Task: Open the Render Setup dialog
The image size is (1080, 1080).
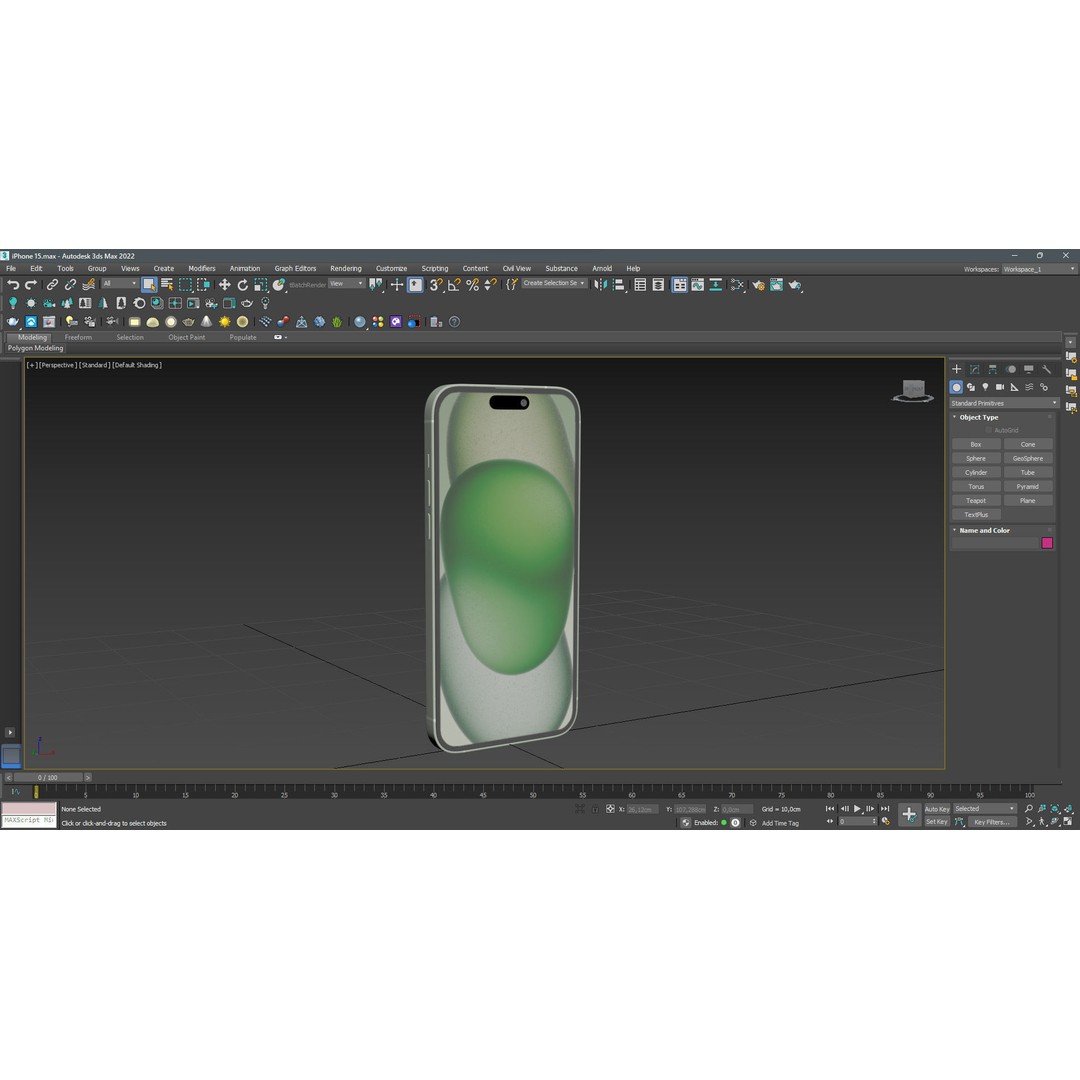Action: 758,285
